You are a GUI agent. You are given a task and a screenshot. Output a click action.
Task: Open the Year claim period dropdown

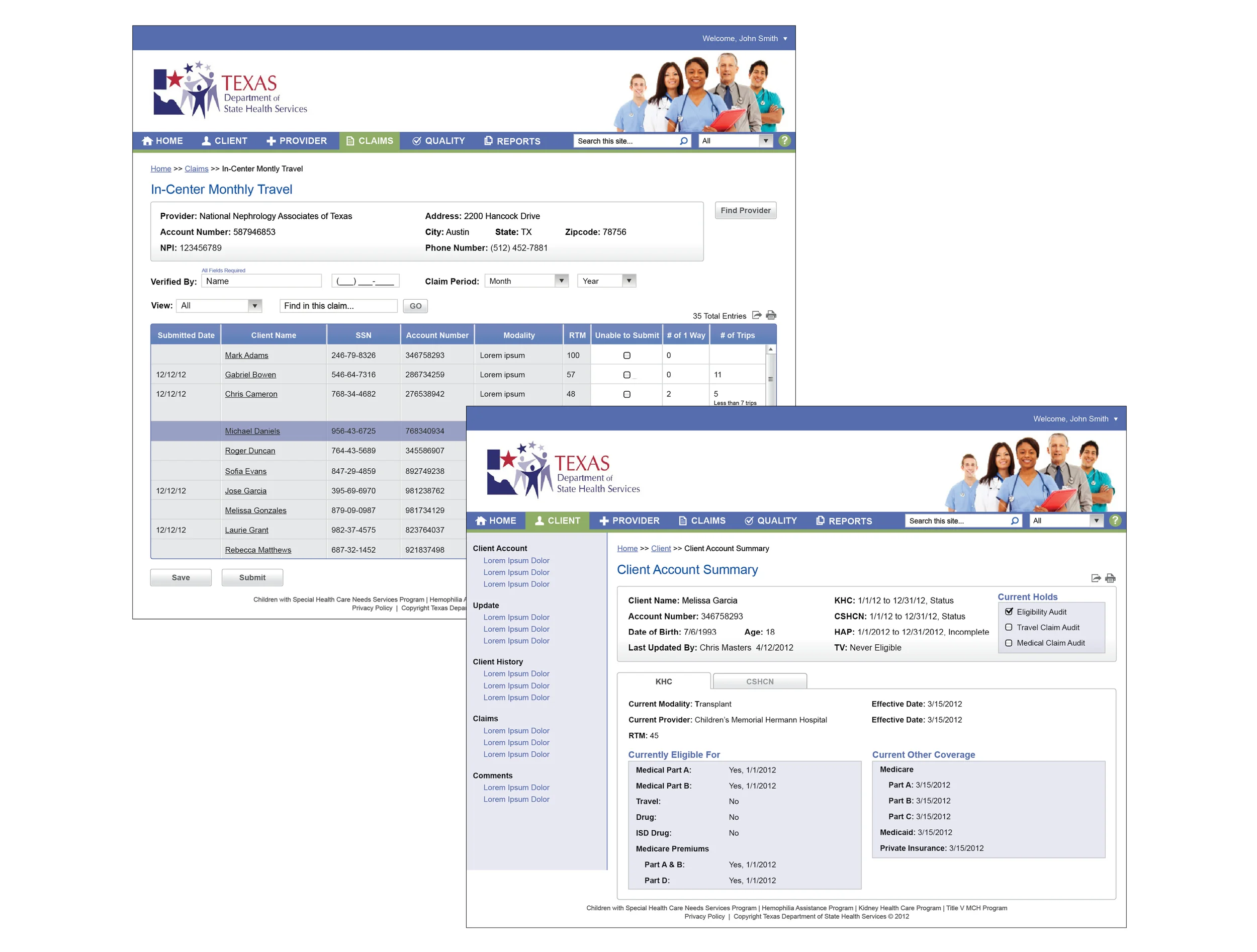[x=606, y=281]
